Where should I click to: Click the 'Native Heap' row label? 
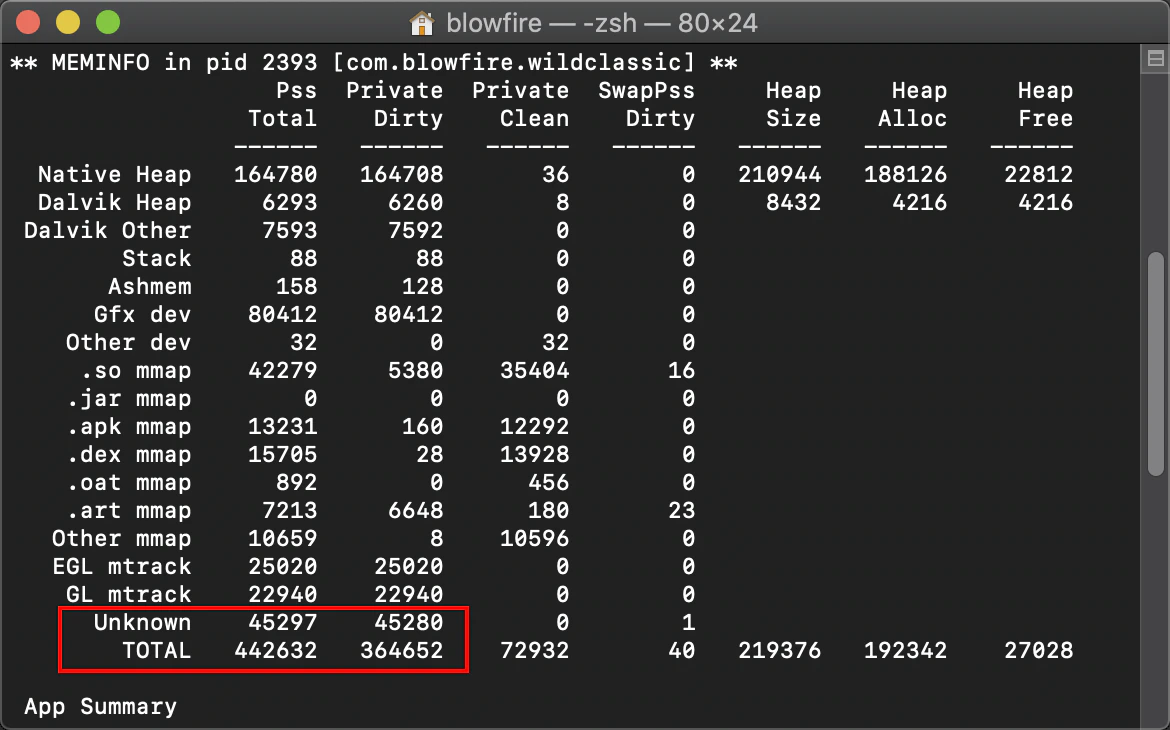pos(114,174)
